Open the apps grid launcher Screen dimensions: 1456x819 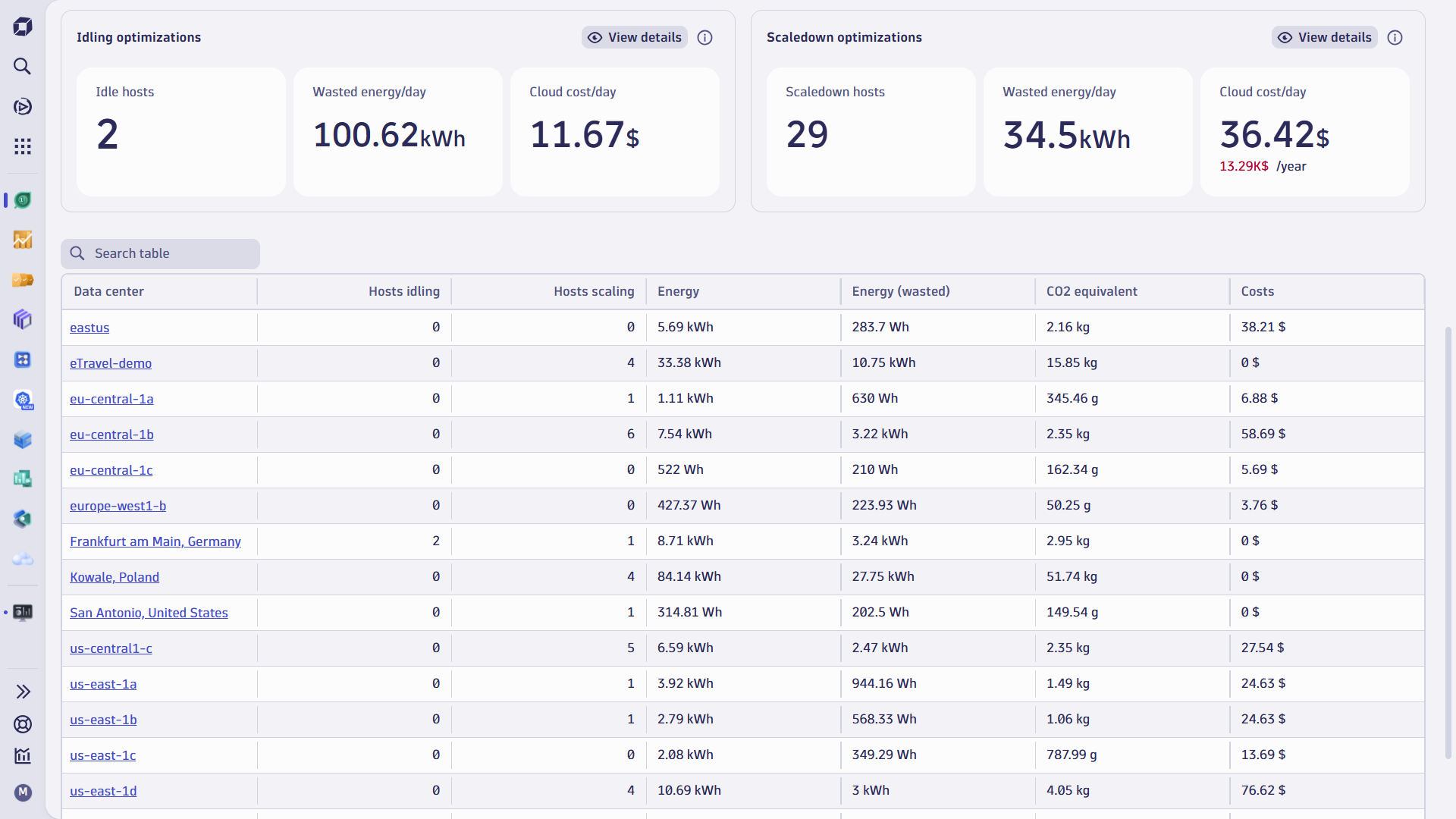[23, 146]
